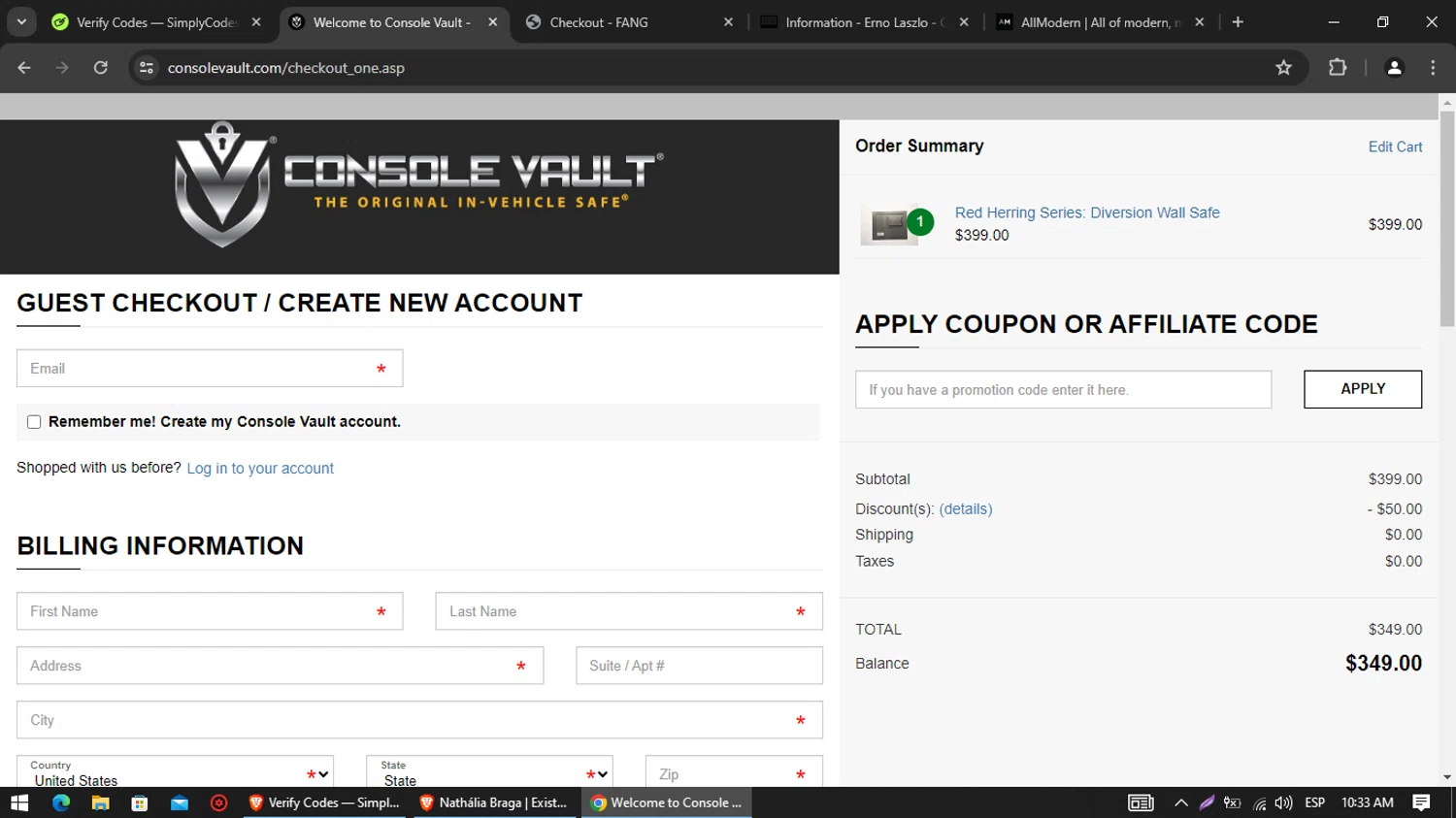
Task: Show hidden system tray icons
Action: point(1181,802)
